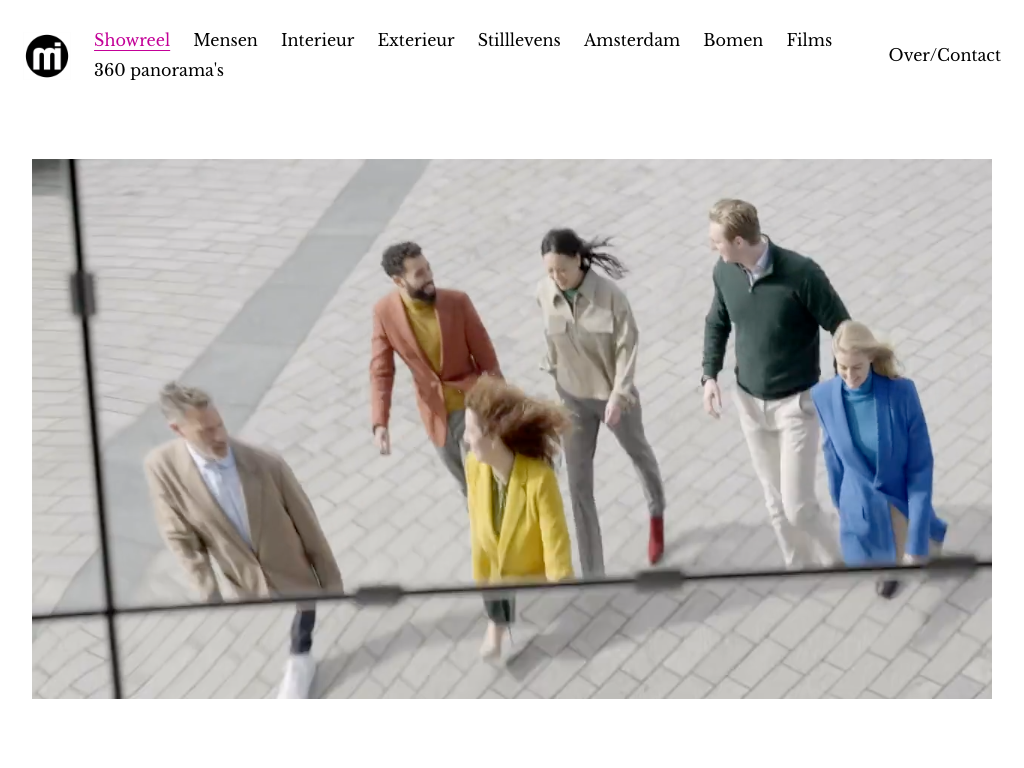Screen dimensions: 1024x768
Task: Navigate to Stilllevens
Action: tap(518, 40)
